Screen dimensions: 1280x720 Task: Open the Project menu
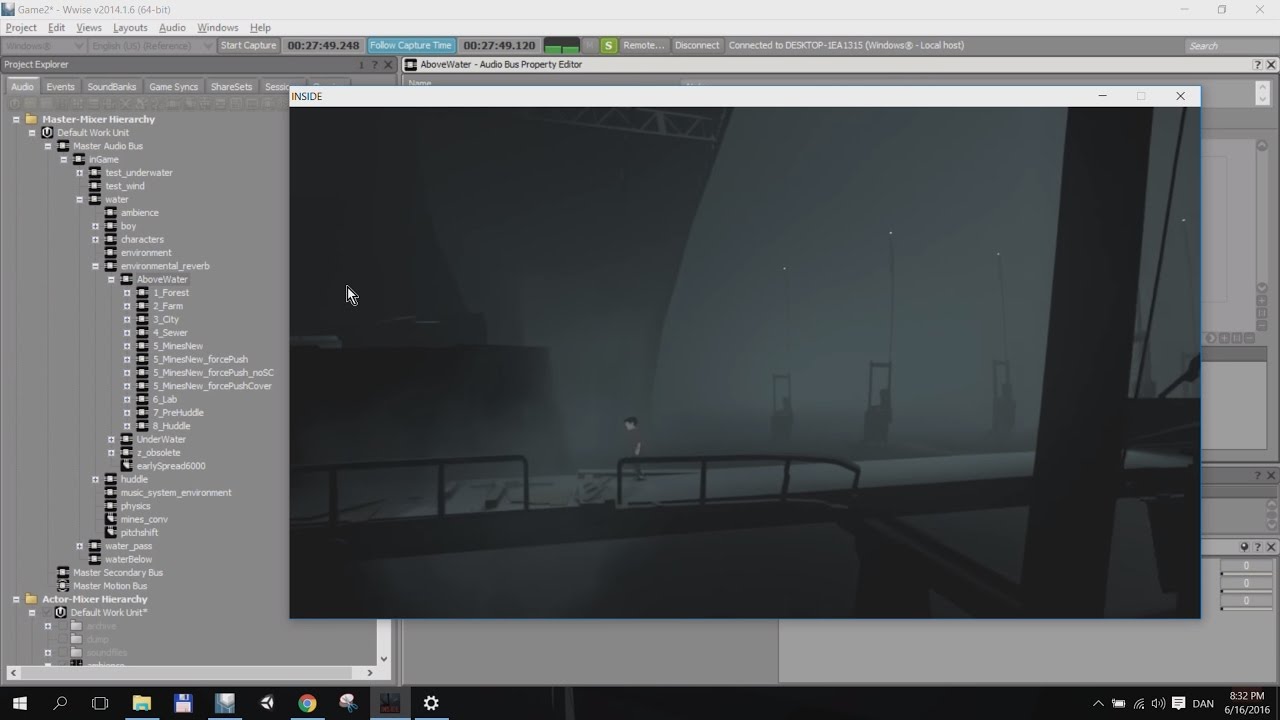click(21, 28)
